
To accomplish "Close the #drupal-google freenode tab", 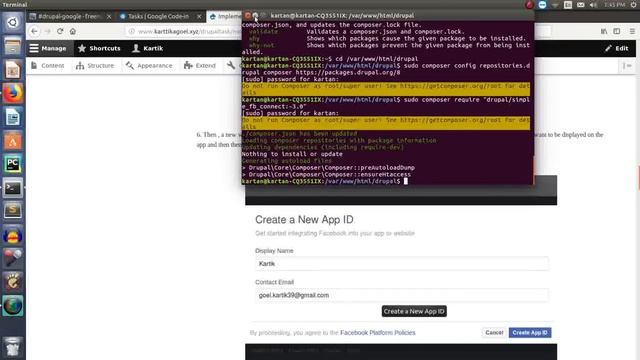I will (109, 16).
